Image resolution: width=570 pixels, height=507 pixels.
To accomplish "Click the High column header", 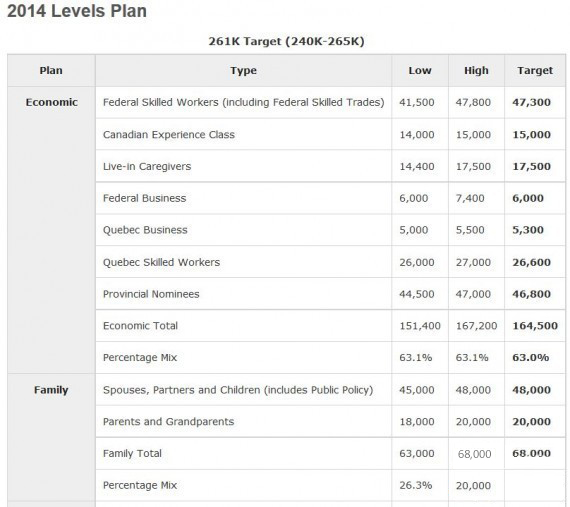I will click(x=476, y=70).
